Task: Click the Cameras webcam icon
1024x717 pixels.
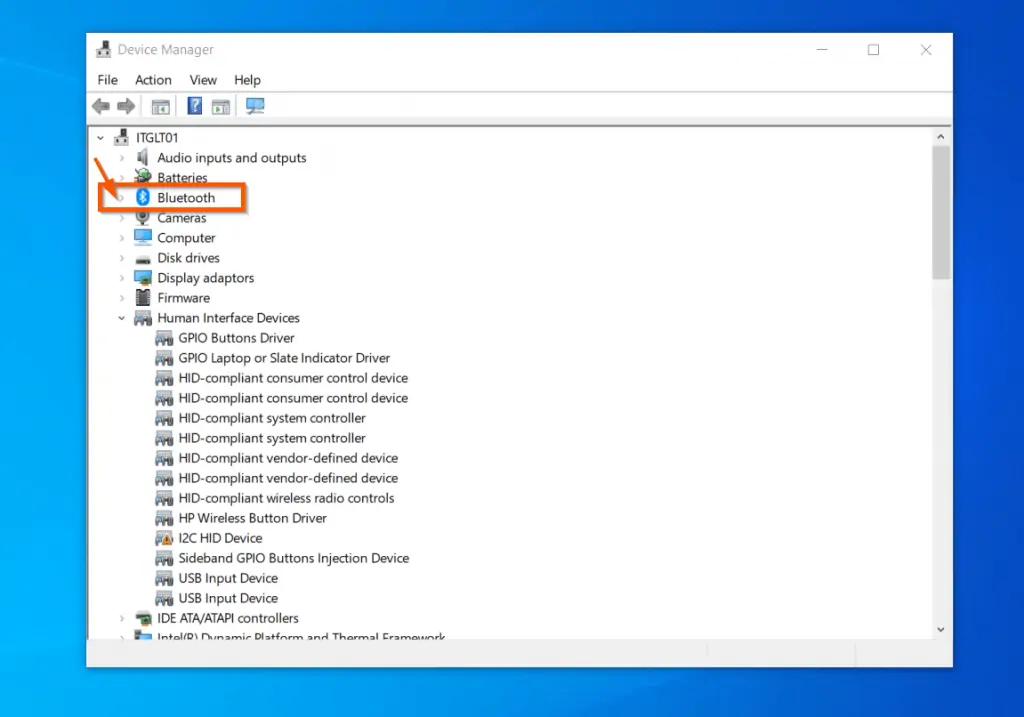Action: tap(142, 217)
